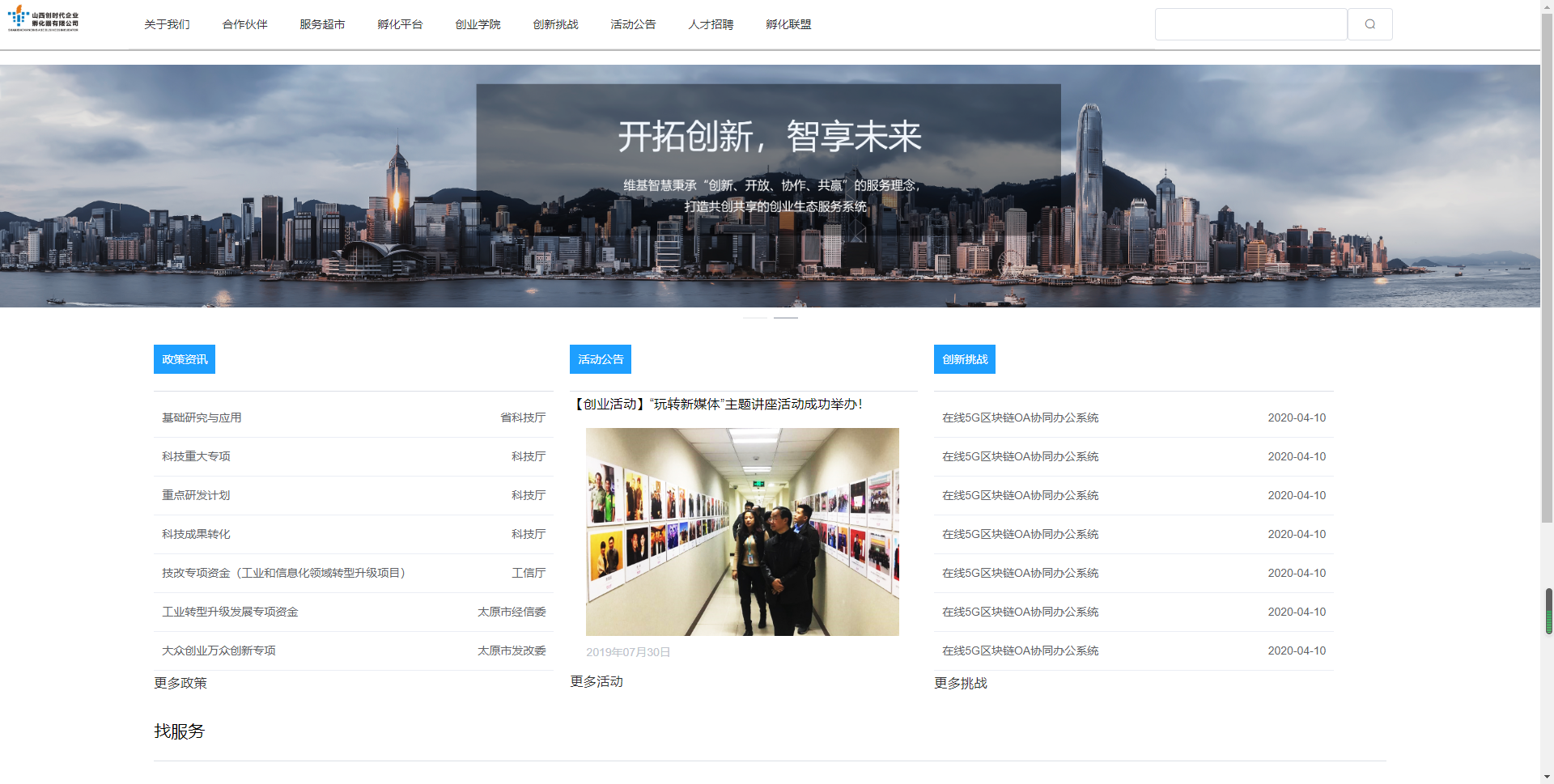The width and height of the screenshot is (1554, 784).
Task: Click the company logo in header
Action: pyautogui.click(x=44, y=19)
